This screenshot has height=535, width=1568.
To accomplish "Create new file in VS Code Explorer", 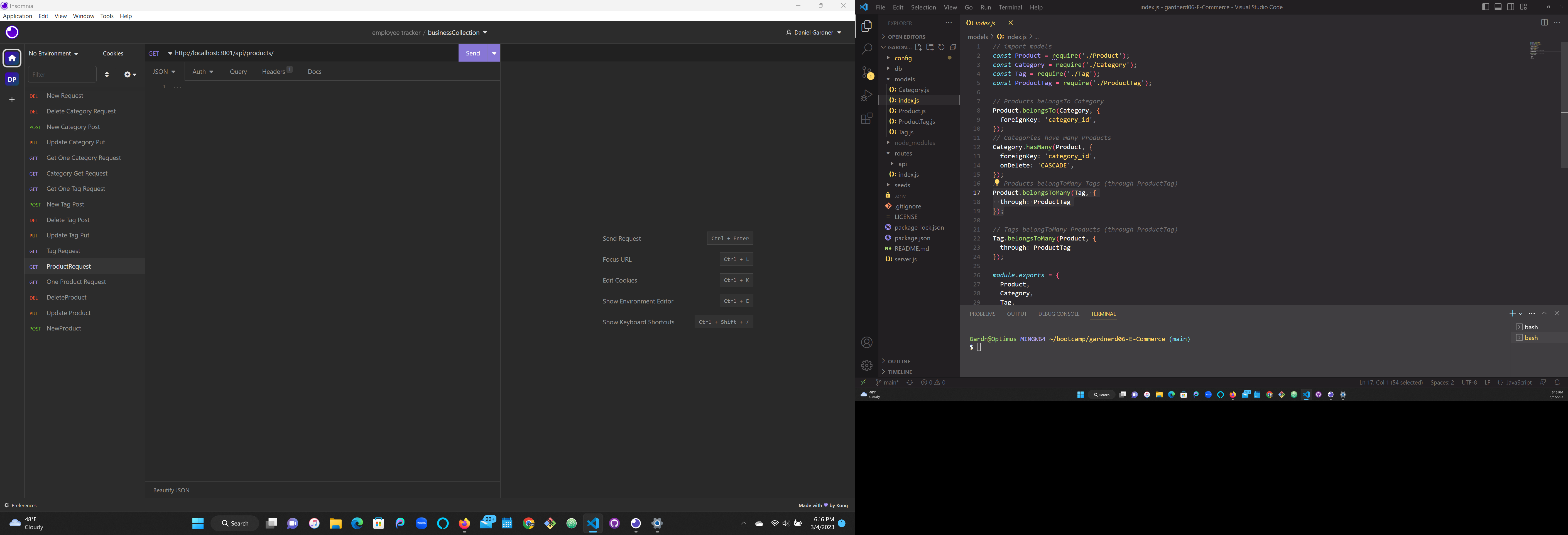I will coord(918,47).
